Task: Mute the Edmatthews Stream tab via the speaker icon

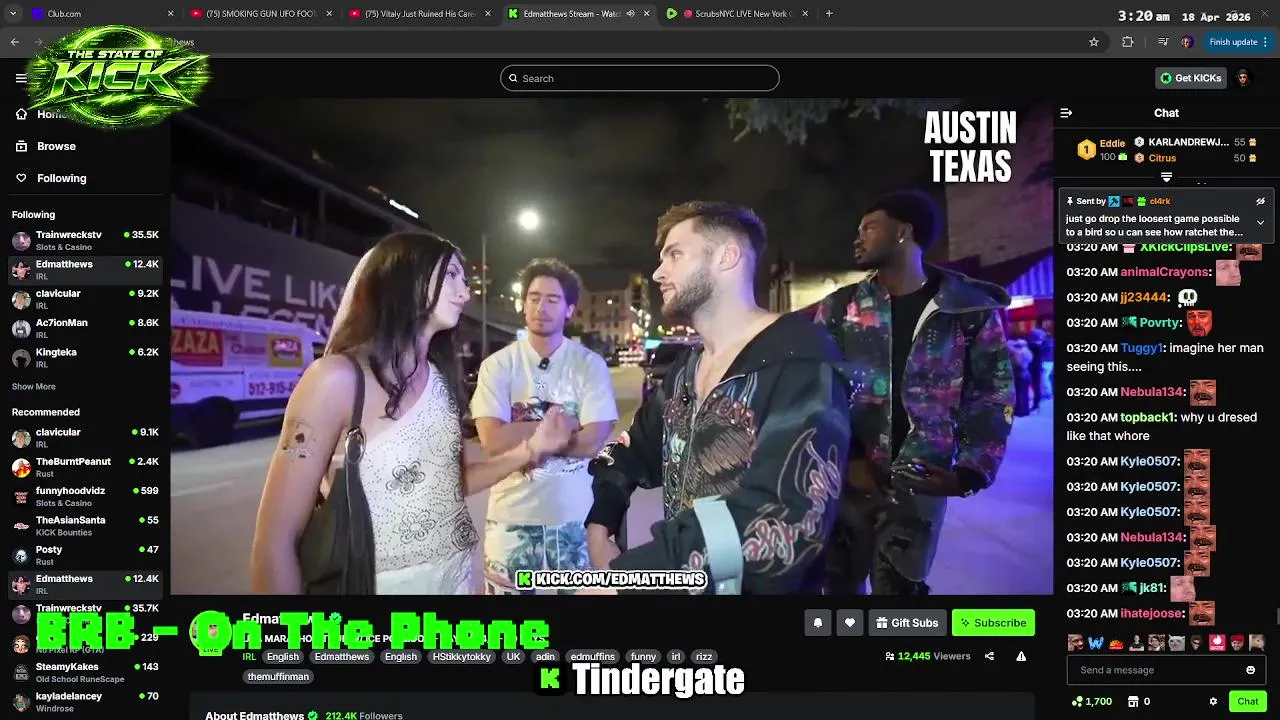Action: (631, 14)
